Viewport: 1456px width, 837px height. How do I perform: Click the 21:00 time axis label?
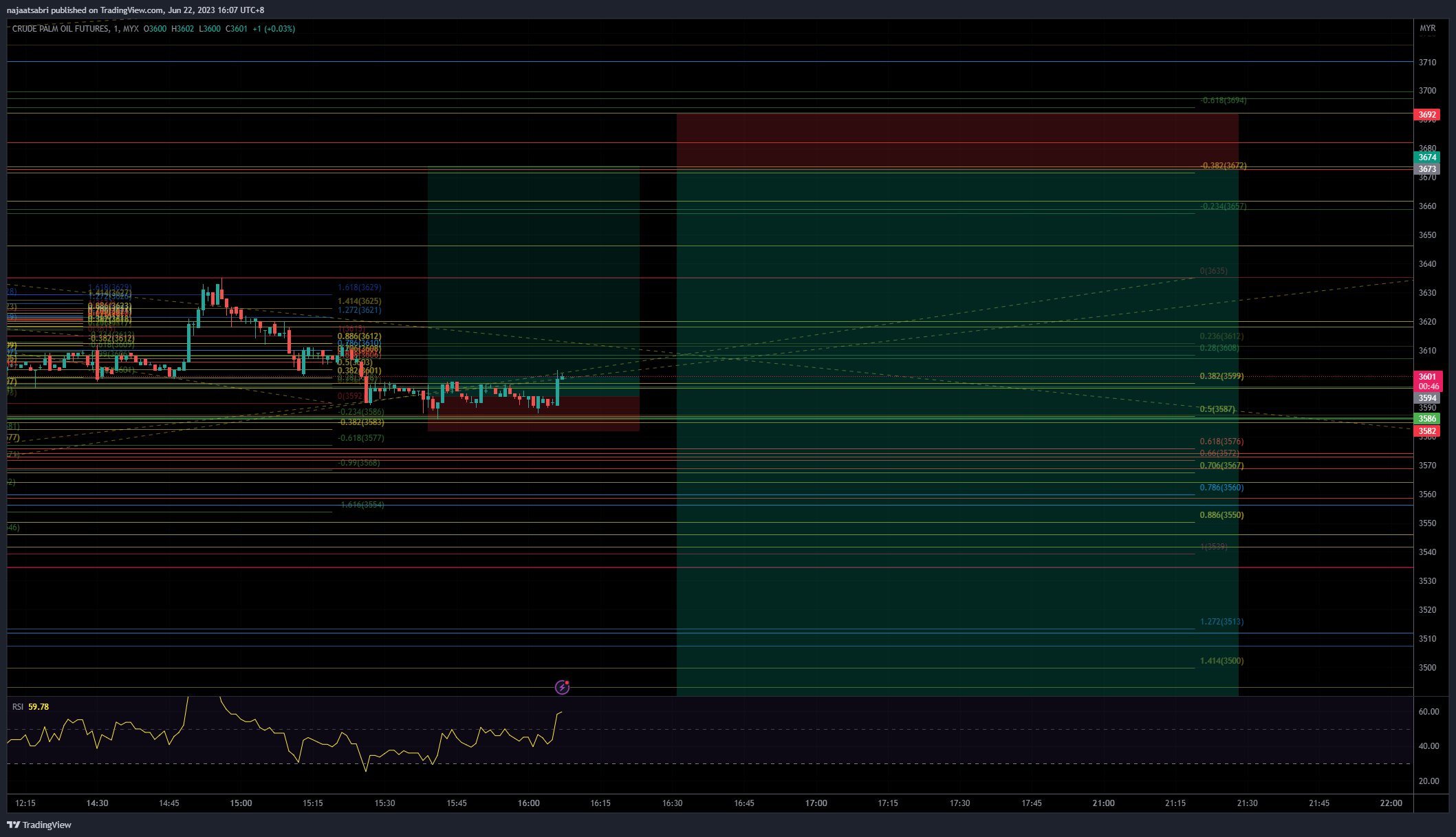1104,803
